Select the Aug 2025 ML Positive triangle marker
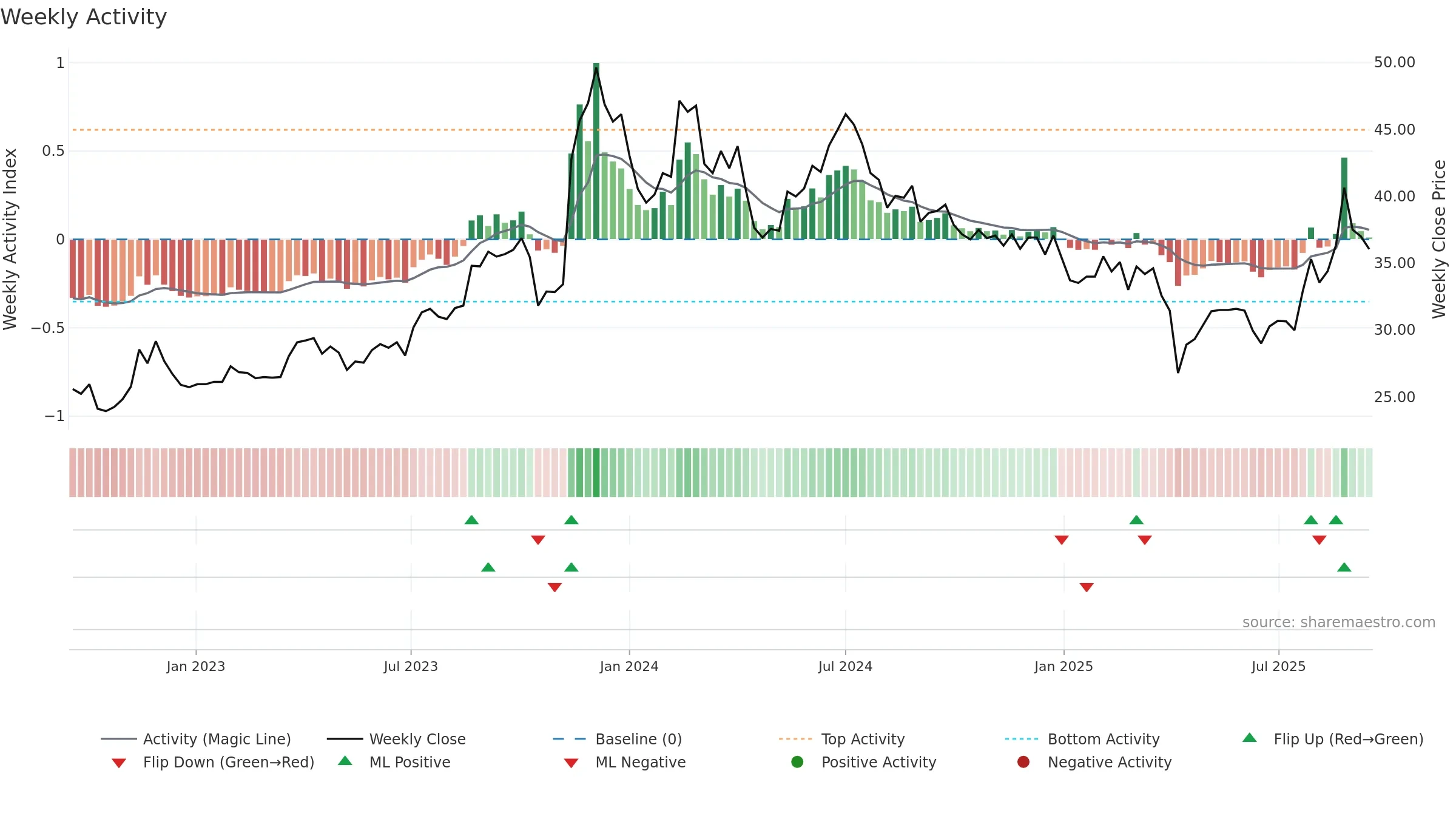This screenshot has width=1456, height=819. [x=1344, y=567]
